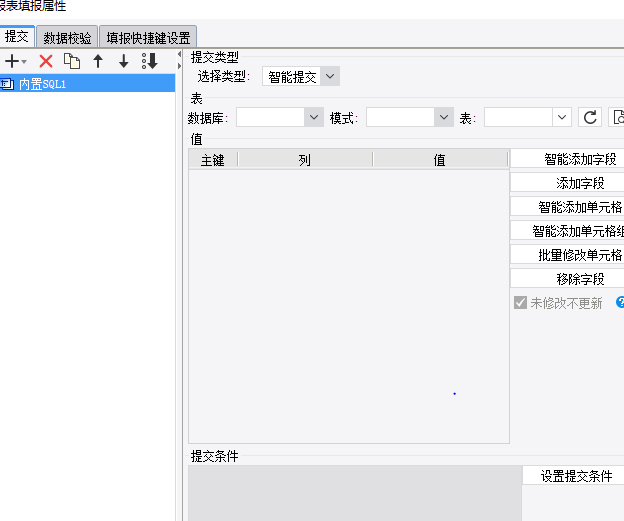This screenshot has width=624, height=521.
Task: Click the add (+) submit item button
Action: point(12,61)
